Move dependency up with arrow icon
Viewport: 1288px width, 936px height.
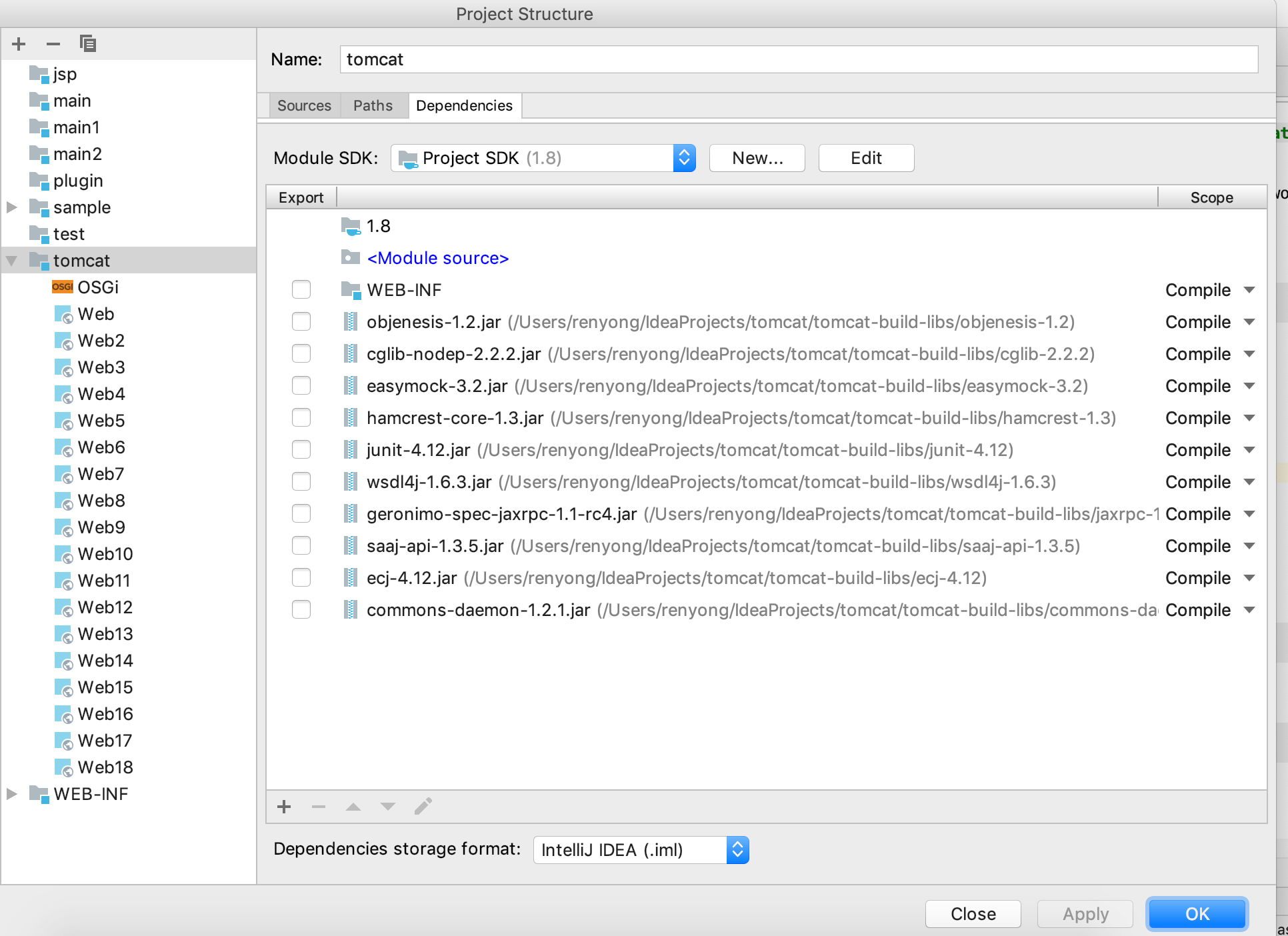tap(353, 807)
